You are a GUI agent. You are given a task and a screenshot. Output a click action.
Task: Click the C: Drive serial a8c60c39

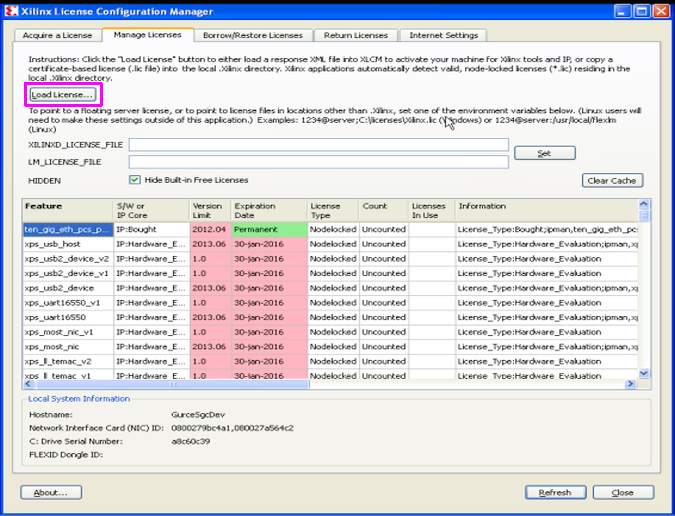point(191,442)
